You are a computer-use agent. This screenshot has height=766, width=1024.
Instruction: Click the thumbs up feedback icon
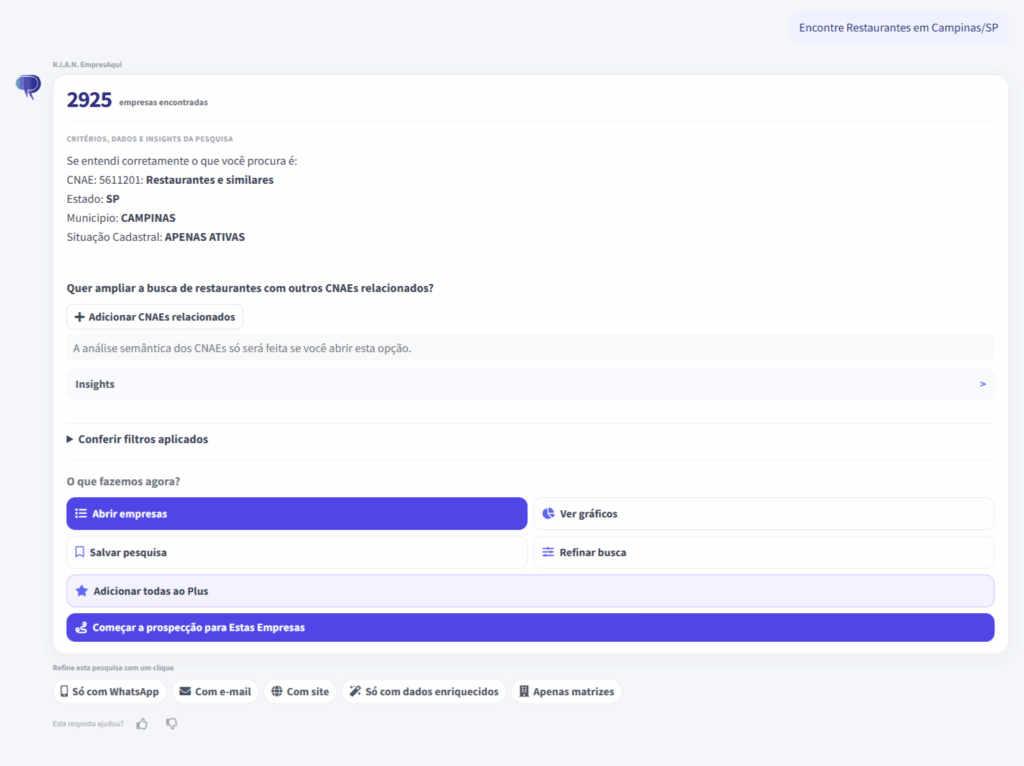pos(142,724)
